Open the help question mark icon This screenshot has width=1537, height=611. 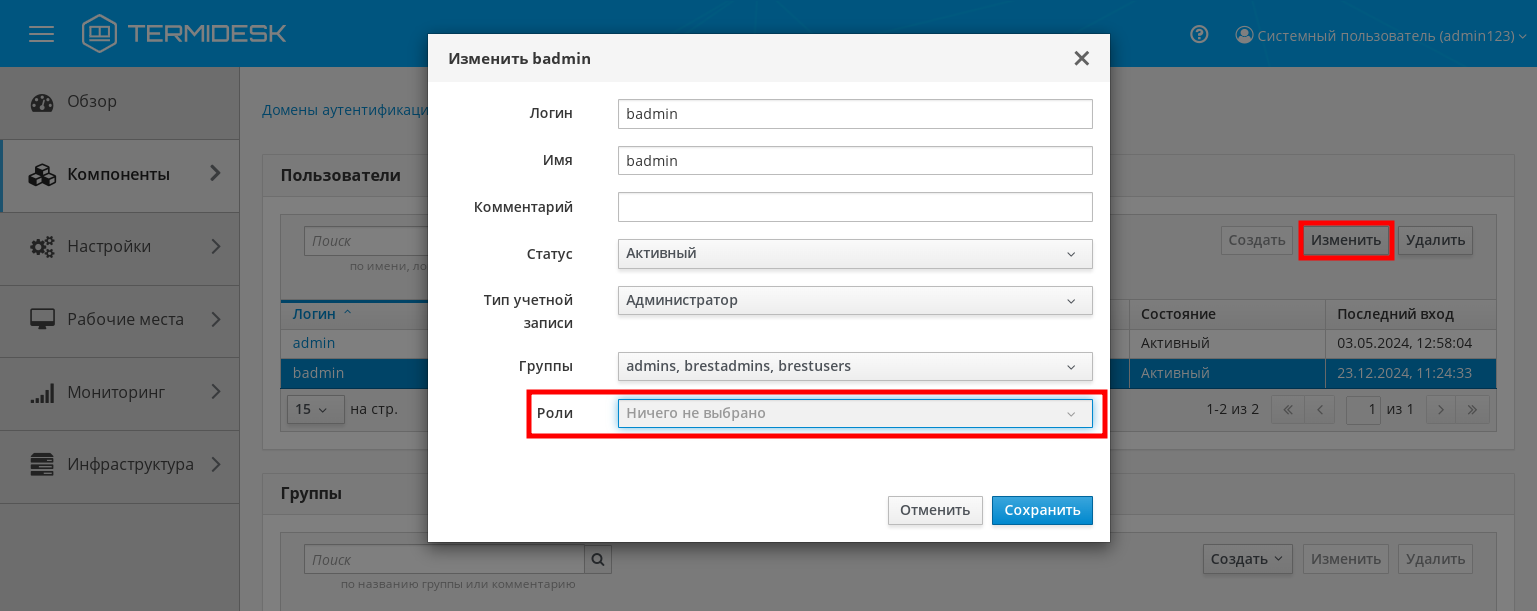tap(1199, 35)
